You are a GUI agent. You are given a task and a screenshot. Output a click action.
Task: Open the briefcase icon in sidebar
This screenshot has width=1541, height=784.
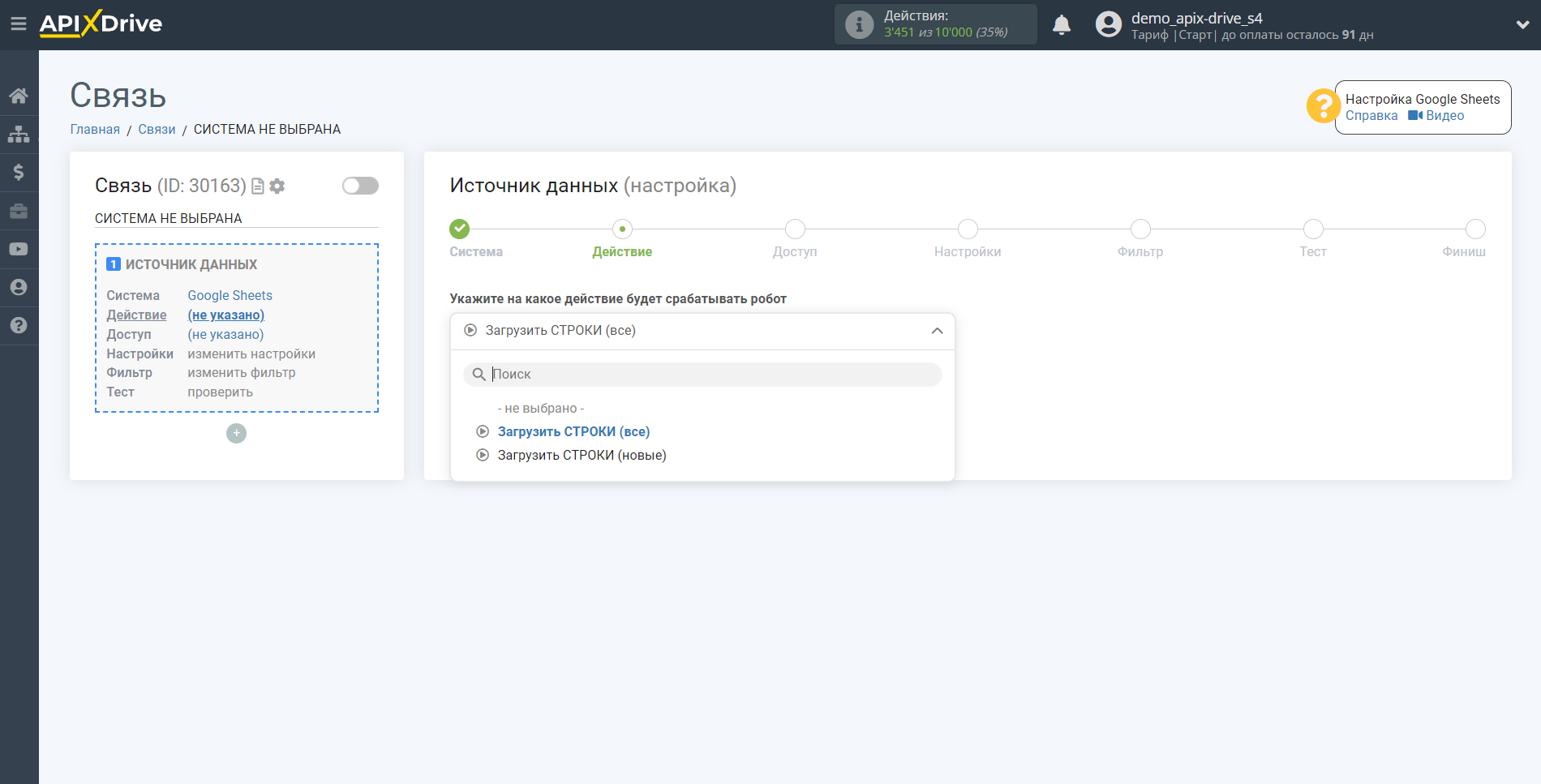pos(19,211)
